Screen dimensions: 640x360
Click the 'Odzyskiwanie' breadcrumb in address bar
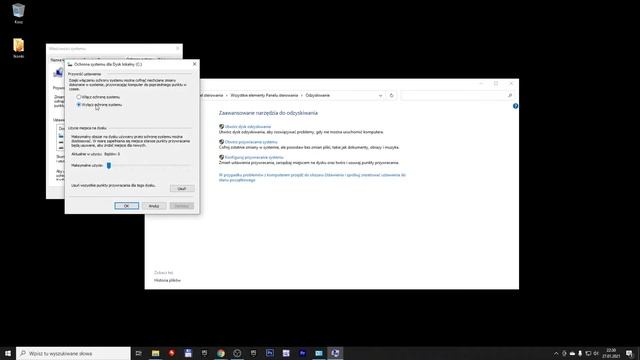318,95
